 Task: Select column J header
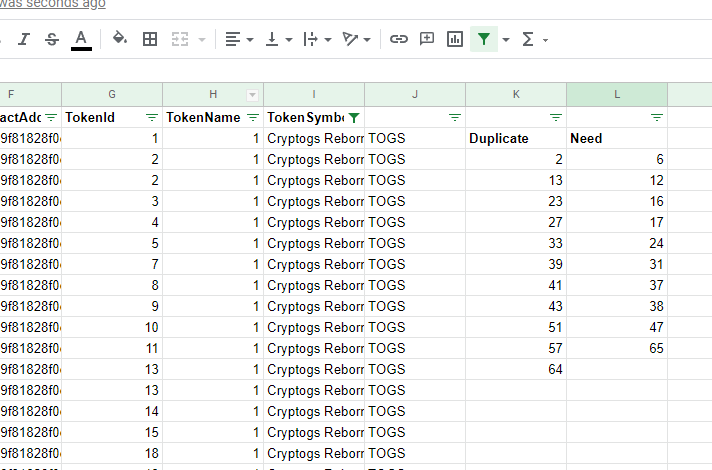click(x=415, y=94)
